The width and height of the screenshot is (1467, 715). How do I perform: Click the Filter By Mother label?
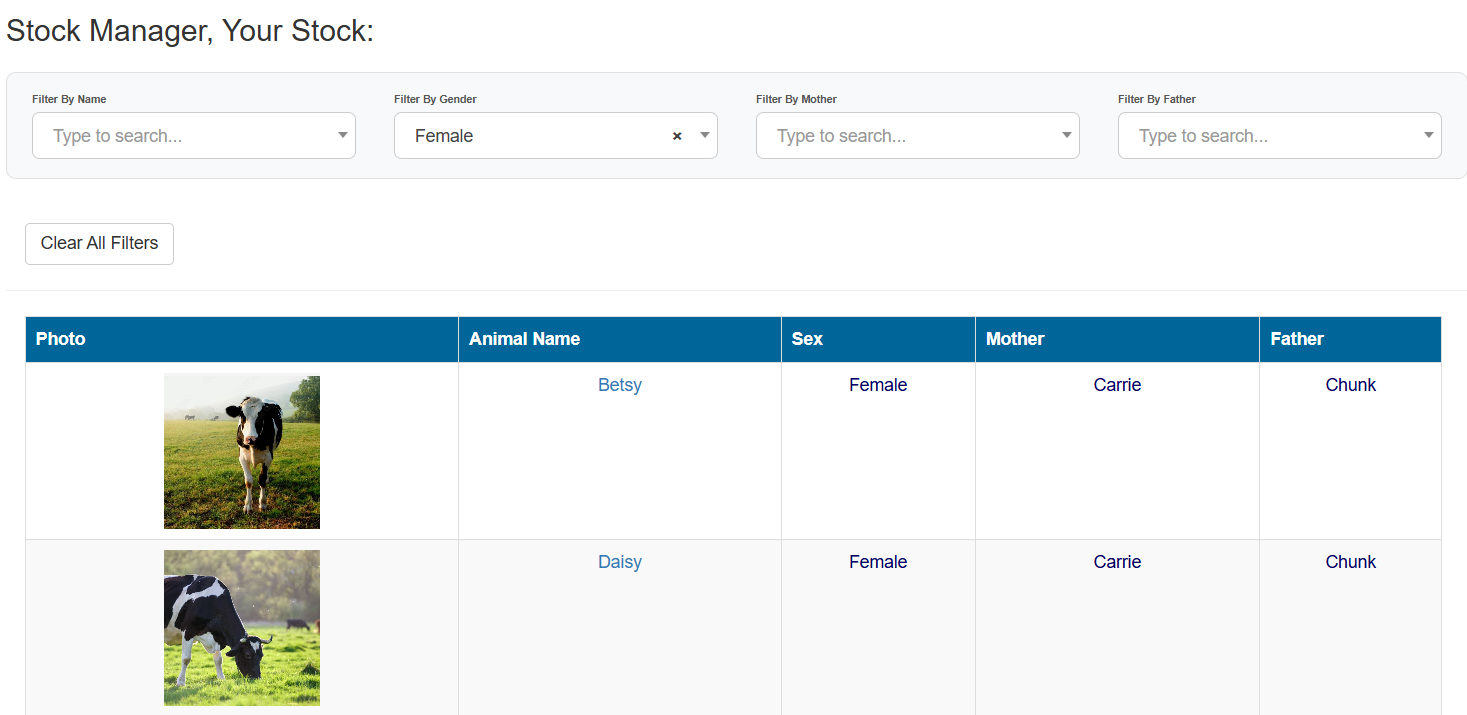pyautogui.click(x=796, y=99)
